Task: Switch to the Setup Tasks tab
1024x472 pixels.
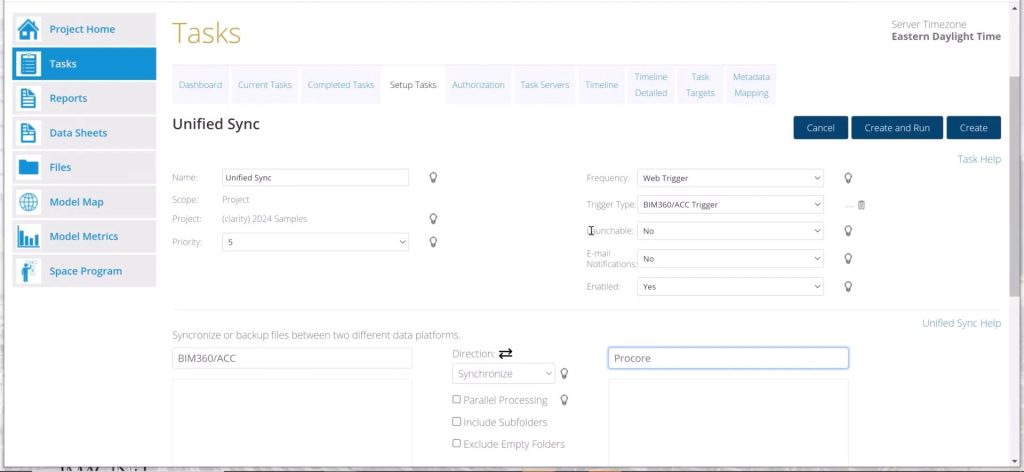Action: point(413,85)
